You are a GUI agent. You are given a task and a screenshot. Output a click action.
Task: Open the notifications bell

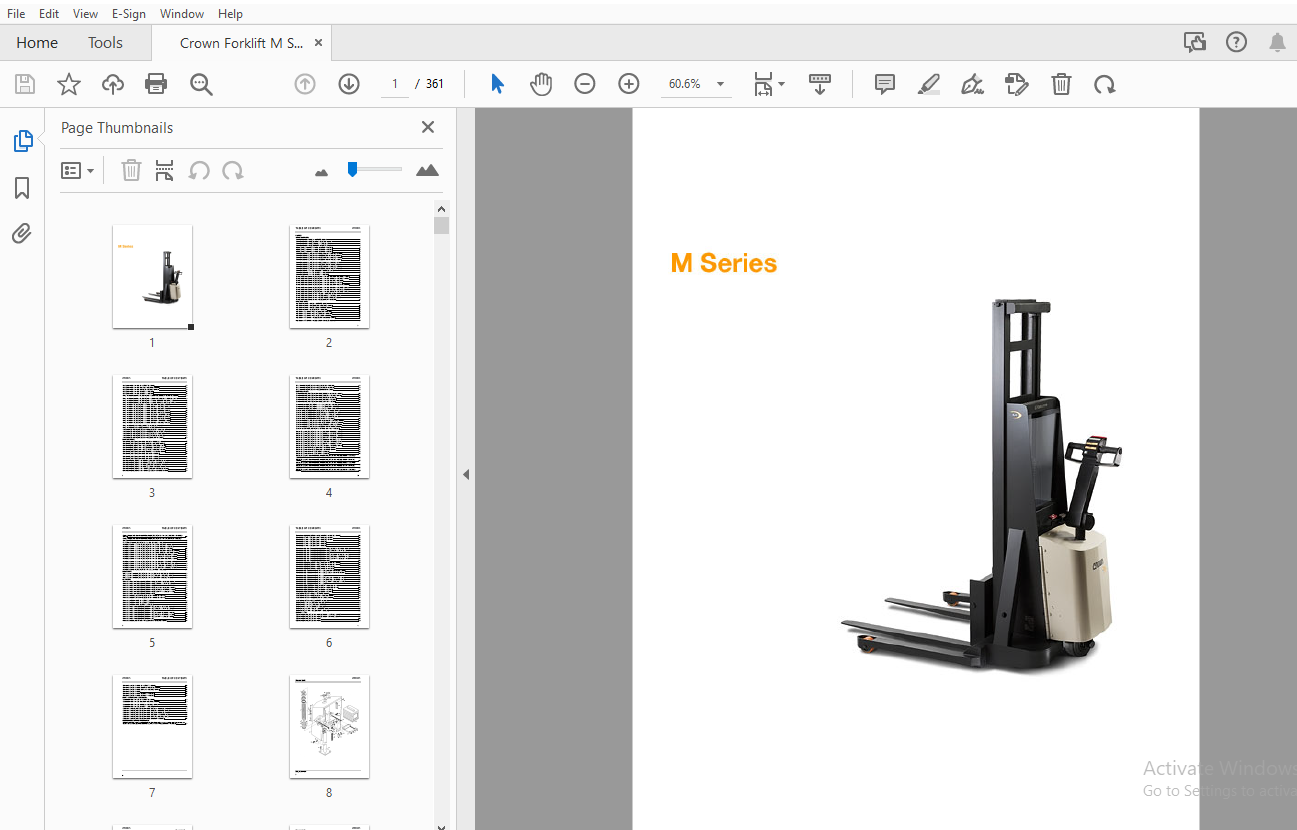1277,42
